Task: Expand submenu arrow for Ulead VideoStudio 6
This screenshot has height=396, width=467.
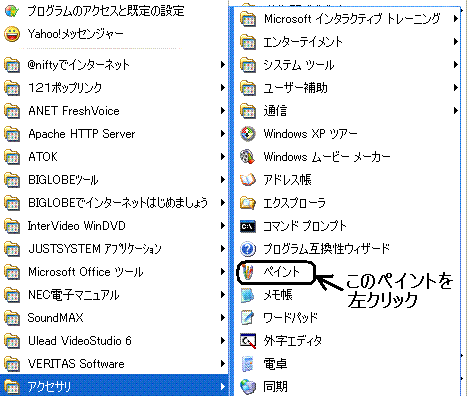Action: 223,341
